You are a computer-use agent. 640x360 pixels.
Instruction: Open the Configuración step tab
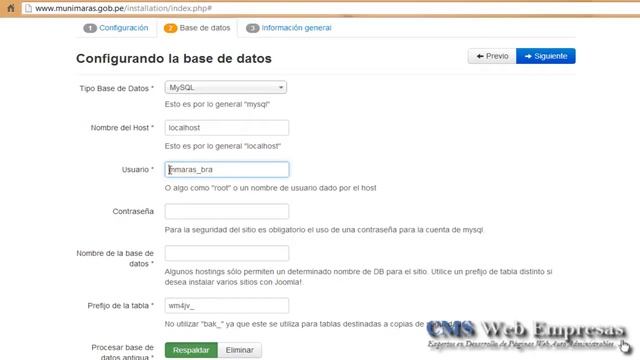pyautogui.click(x=124, y=28)
